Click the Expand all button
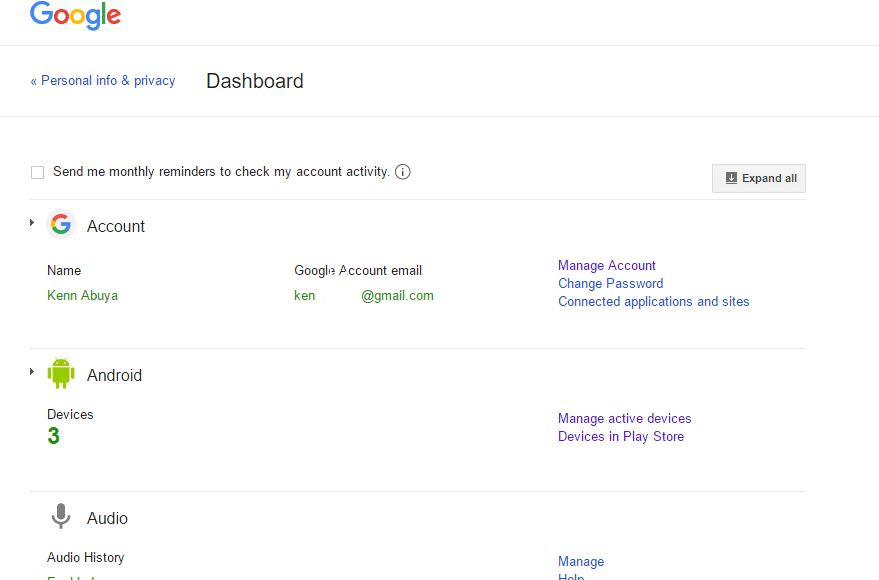Image resolution: width=879 pixels, height=580 pixels. (x=758, y=178)
